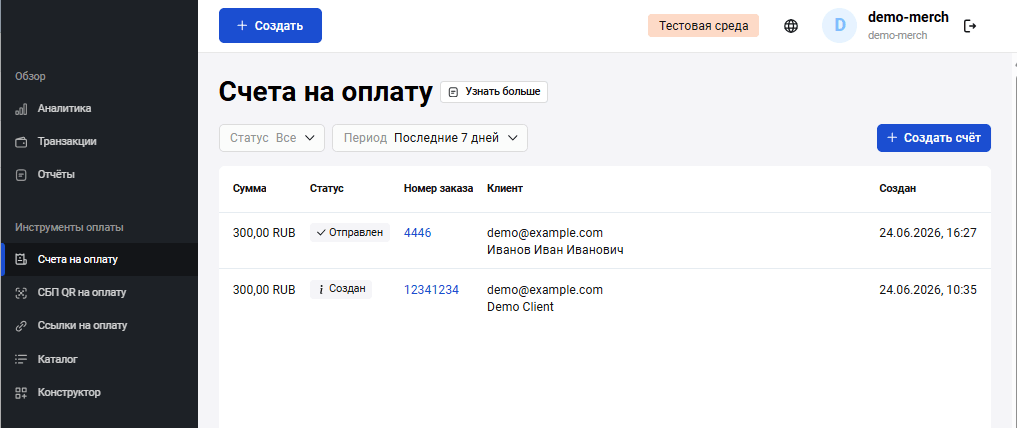Open order number 4446 link
This screenshot has width=1017, height=428.
click(418, 233)
